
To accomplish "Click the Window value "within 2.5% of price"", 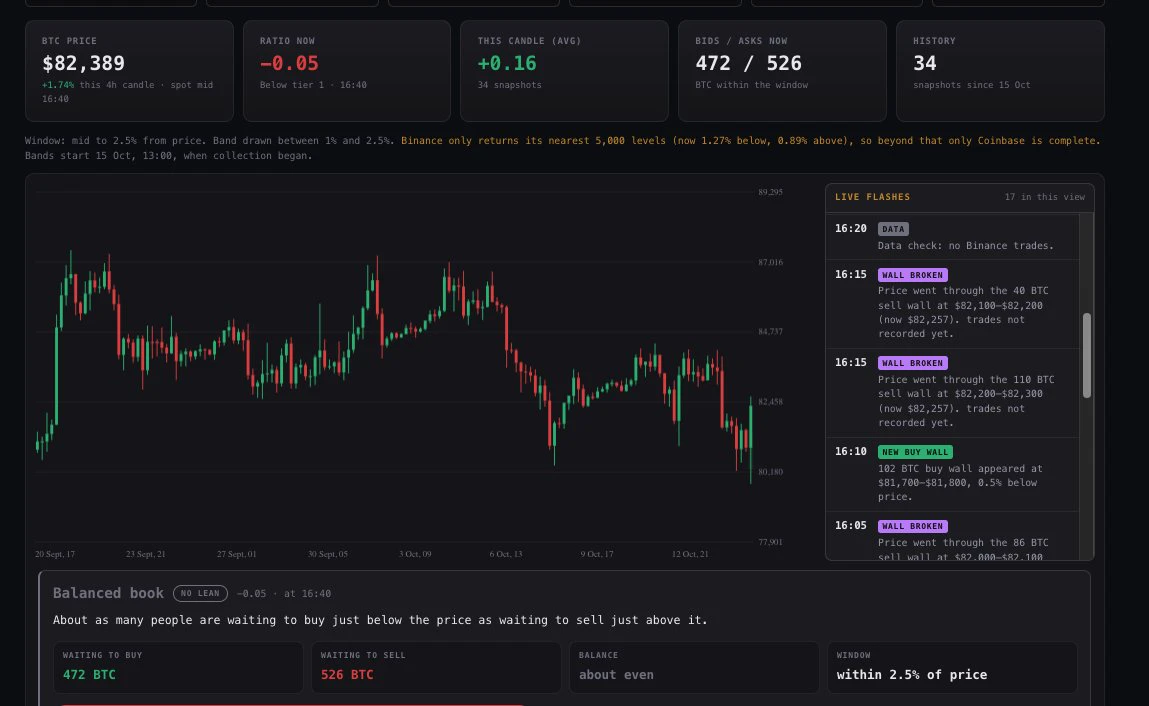I will point(912,674).
